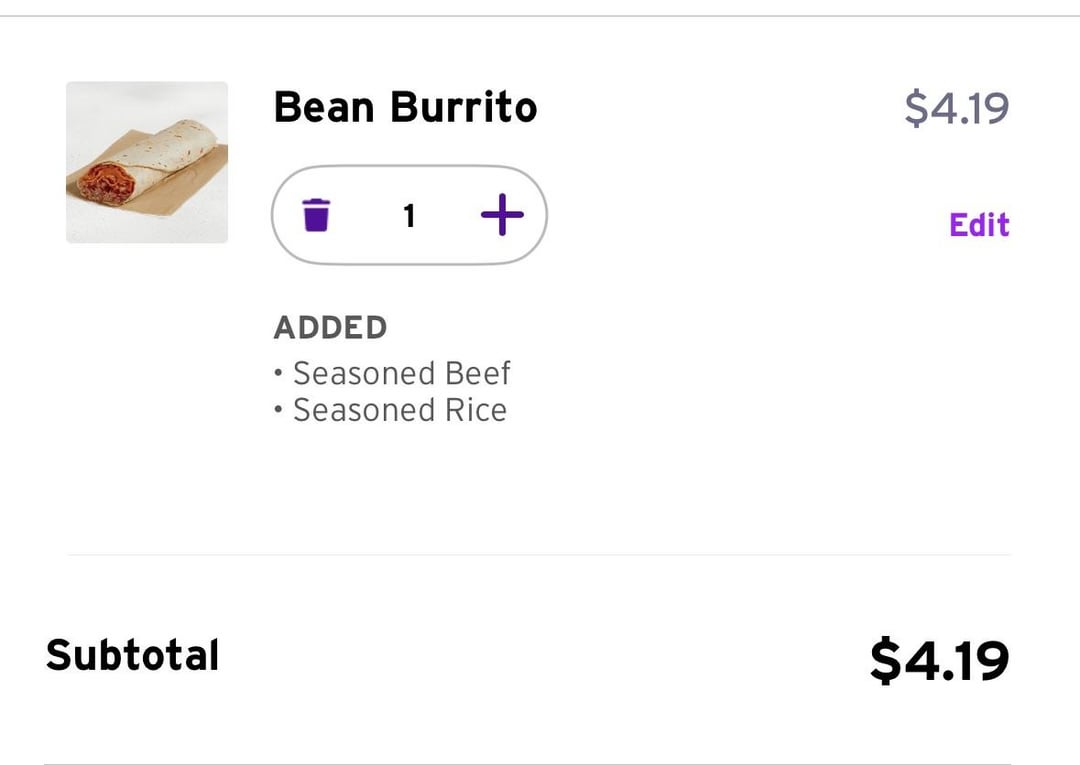The width and height of the screenshot is (1080, 765).
Task: Click the bold subtotal amount $4.19
Action: click(x=939, y=661)
